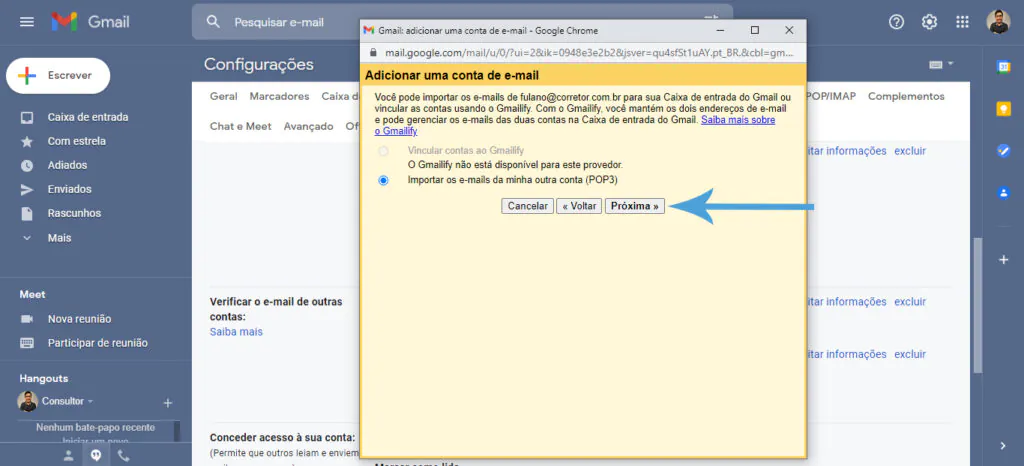Viewport: 1024px width, 466px height.
Task: Click the Gmail logo
Action: pyautogui.click(x=91, y=22)
